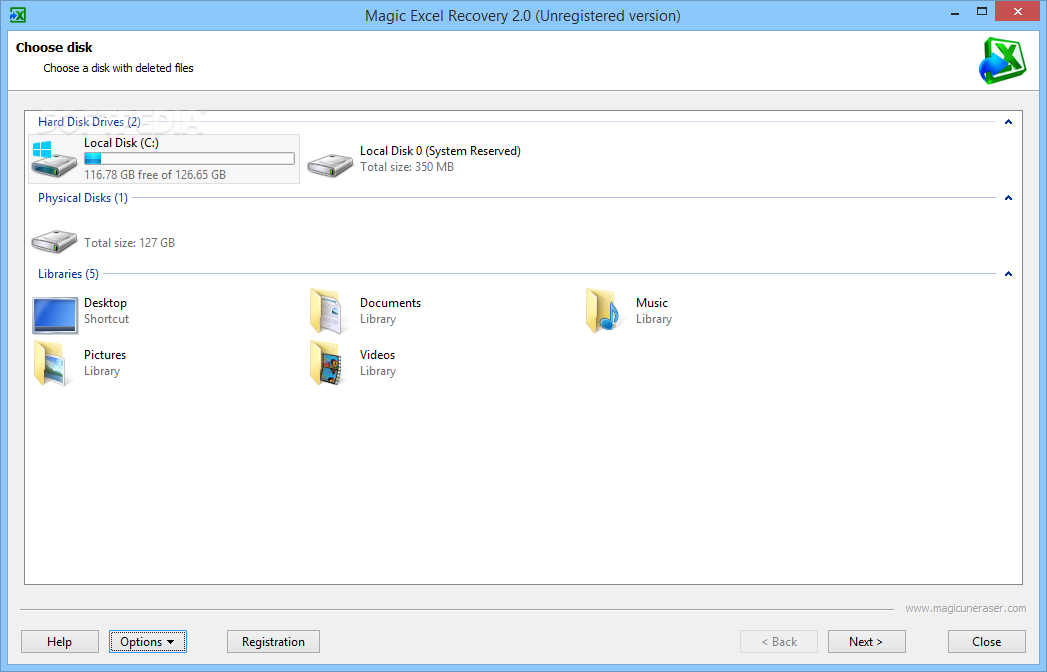Select the Pictures library folder icon
Viewport: 1047px width, 672px height.
pyautogui.click(x=52, y=363)
